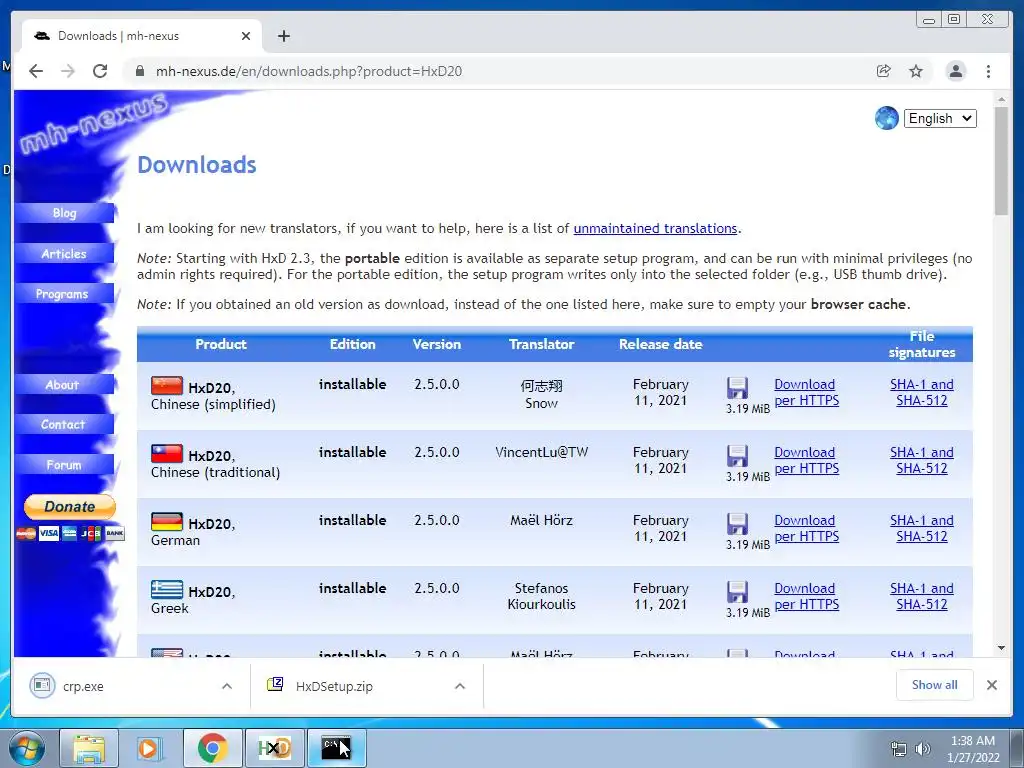1024x768 pixels.
Task: Click the globe icon beside language selector
Action: pyautogui.click(x=886, y=118)
